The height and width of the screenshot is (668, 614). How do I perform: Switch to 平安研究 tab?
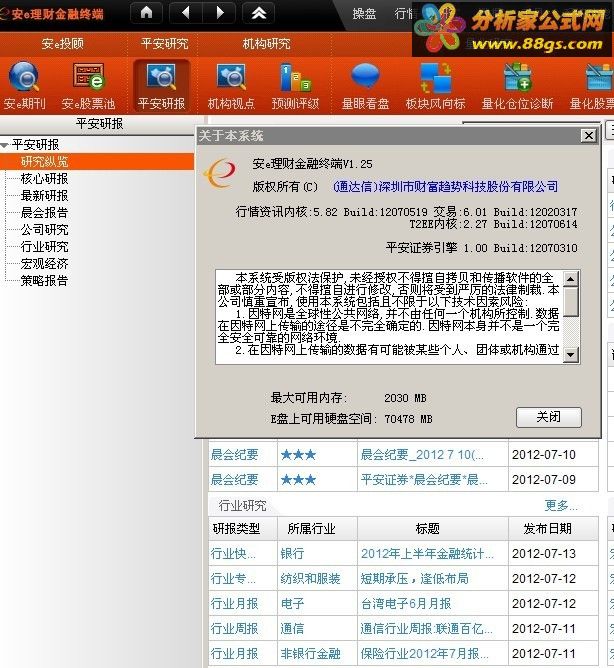coord(164,43)
